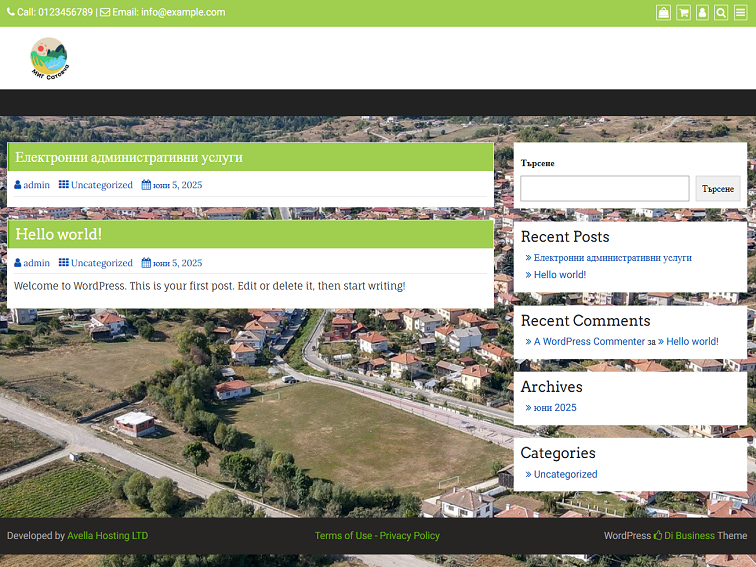Open Avella Hosting LTD footer link
This screenshot has width=756, height=567.
[107, 536]
